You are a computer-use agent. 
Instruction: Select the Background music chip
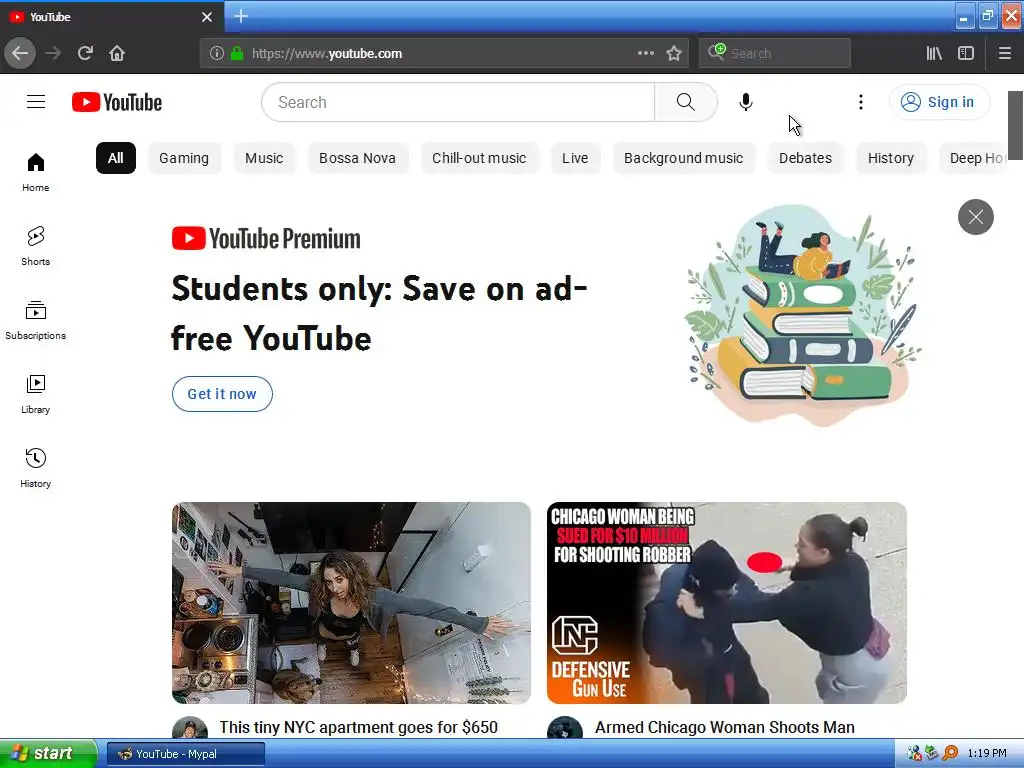click(x=684, y=158)
